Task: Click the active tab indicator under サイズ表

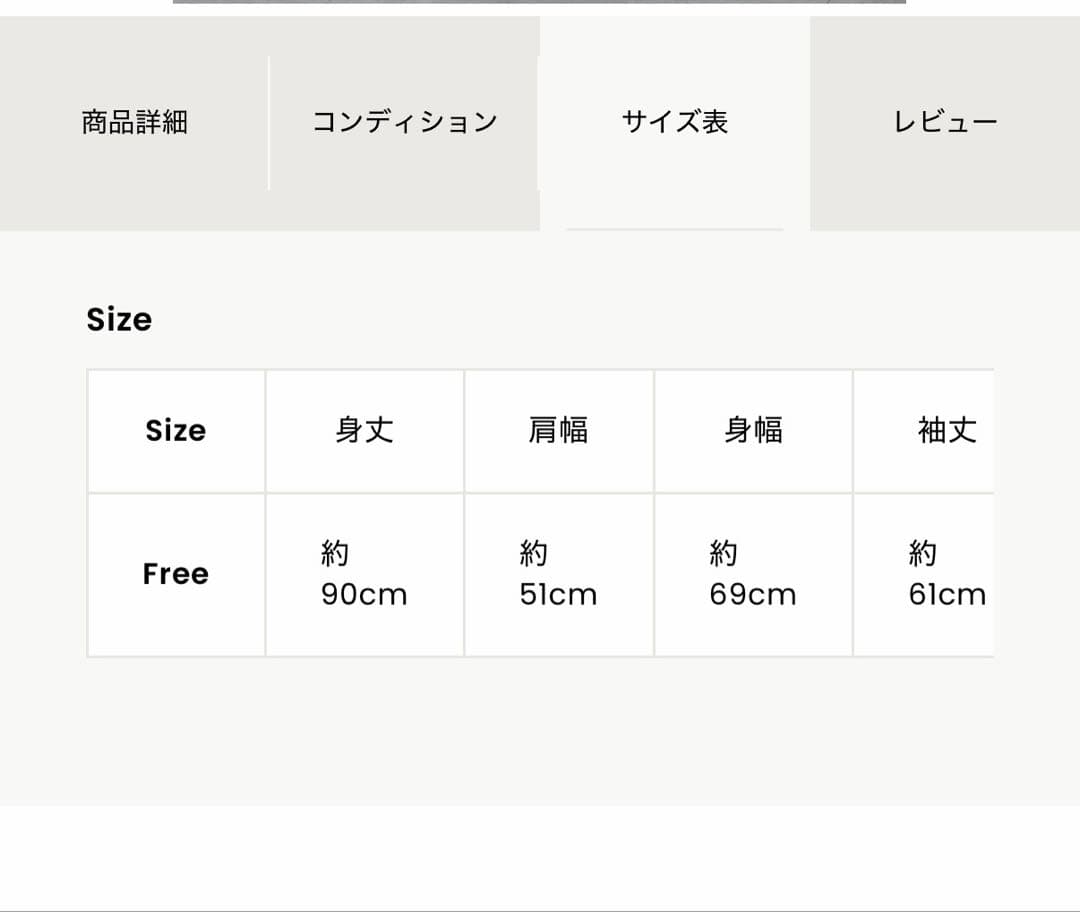Action: [675, 228]
